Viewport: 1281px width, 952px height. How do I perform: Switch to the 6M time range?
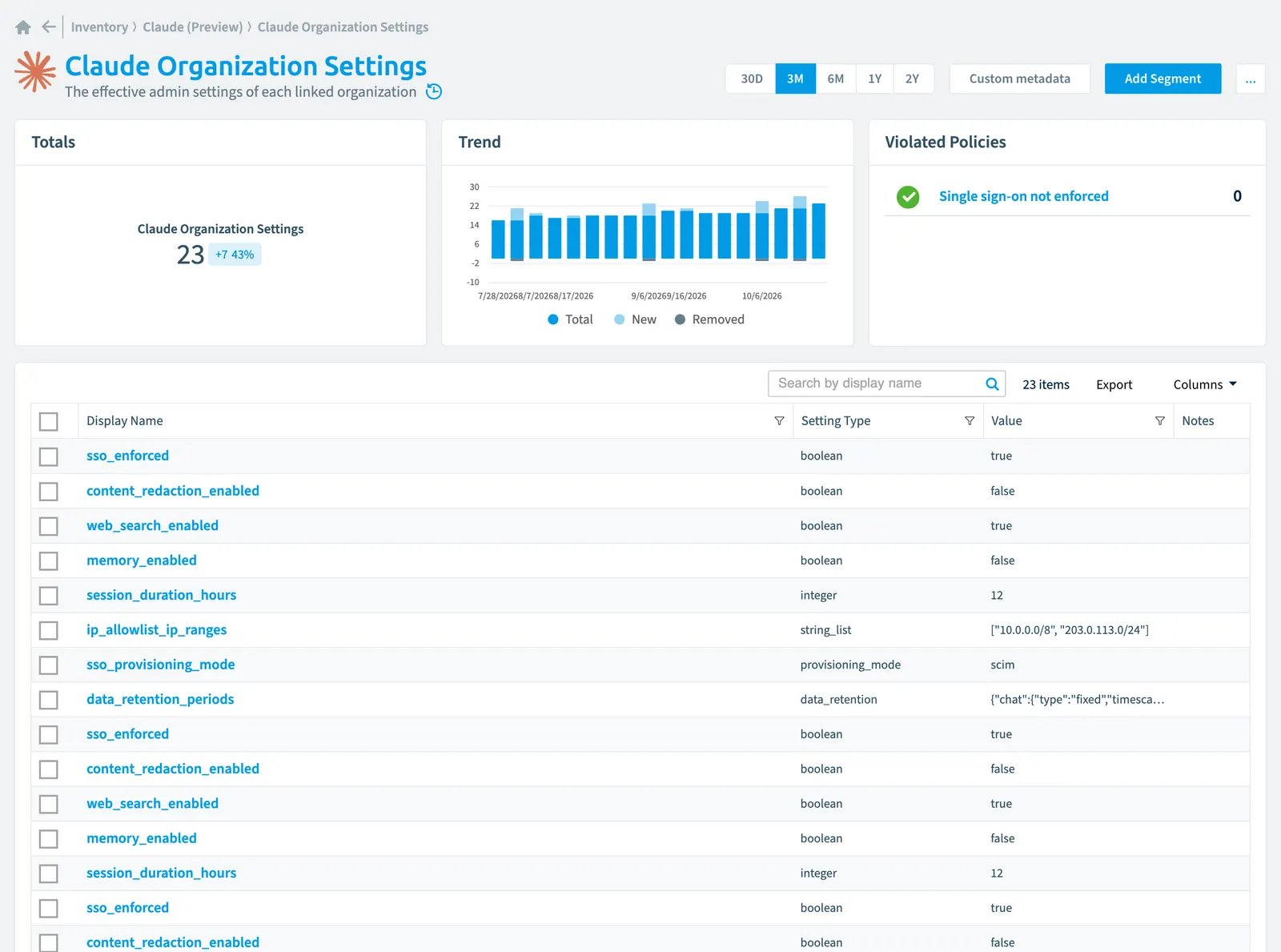(836, 79)
